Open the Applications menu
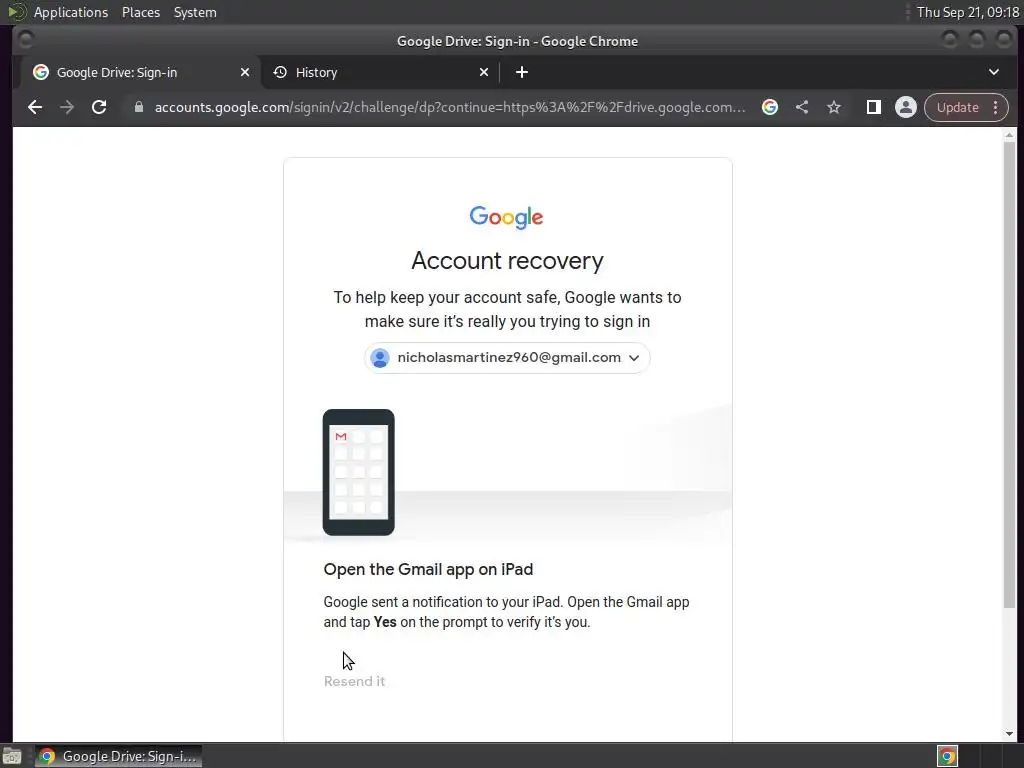 coord(71,12)
